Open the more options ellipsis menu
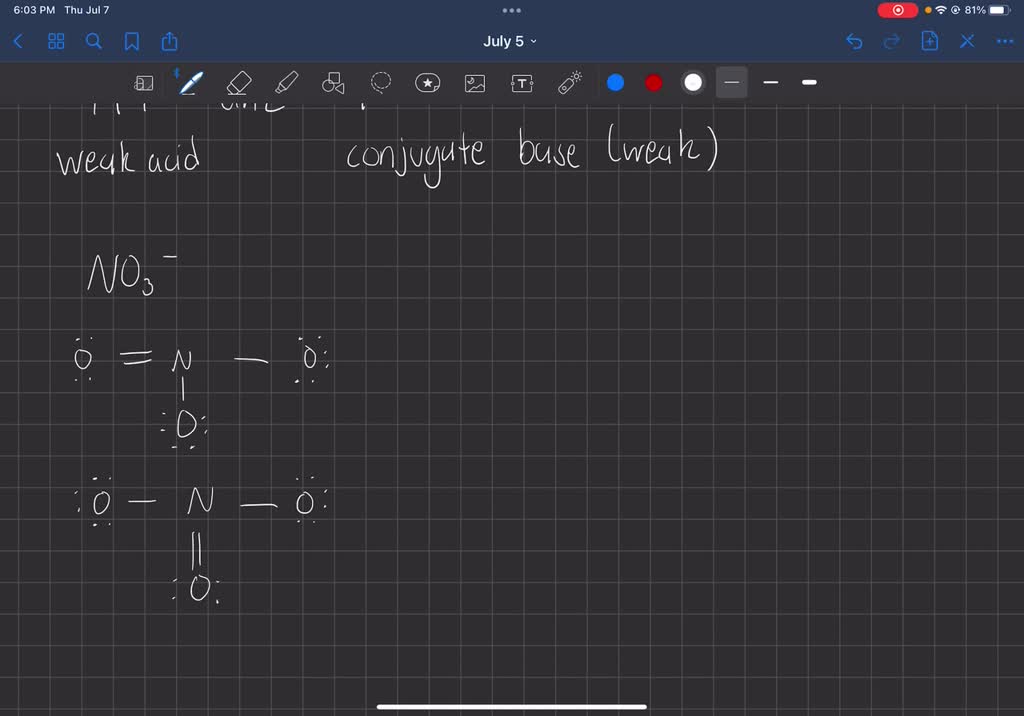The width and height of the screenshot is (1024, 716). [1005, 41]
